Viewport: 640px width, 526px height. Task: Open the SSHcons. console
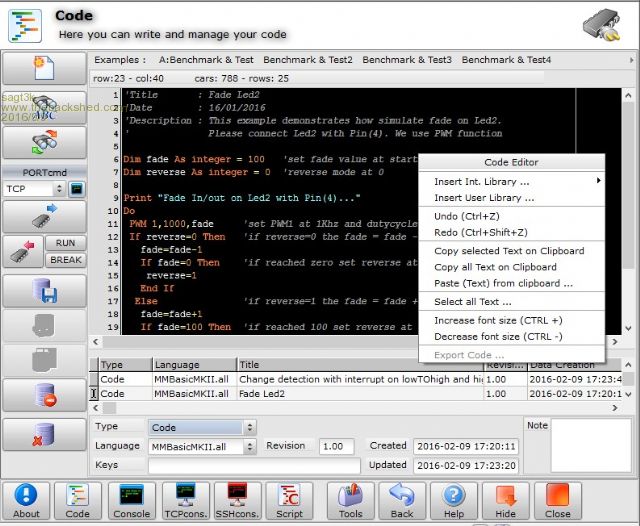point(237,499)
